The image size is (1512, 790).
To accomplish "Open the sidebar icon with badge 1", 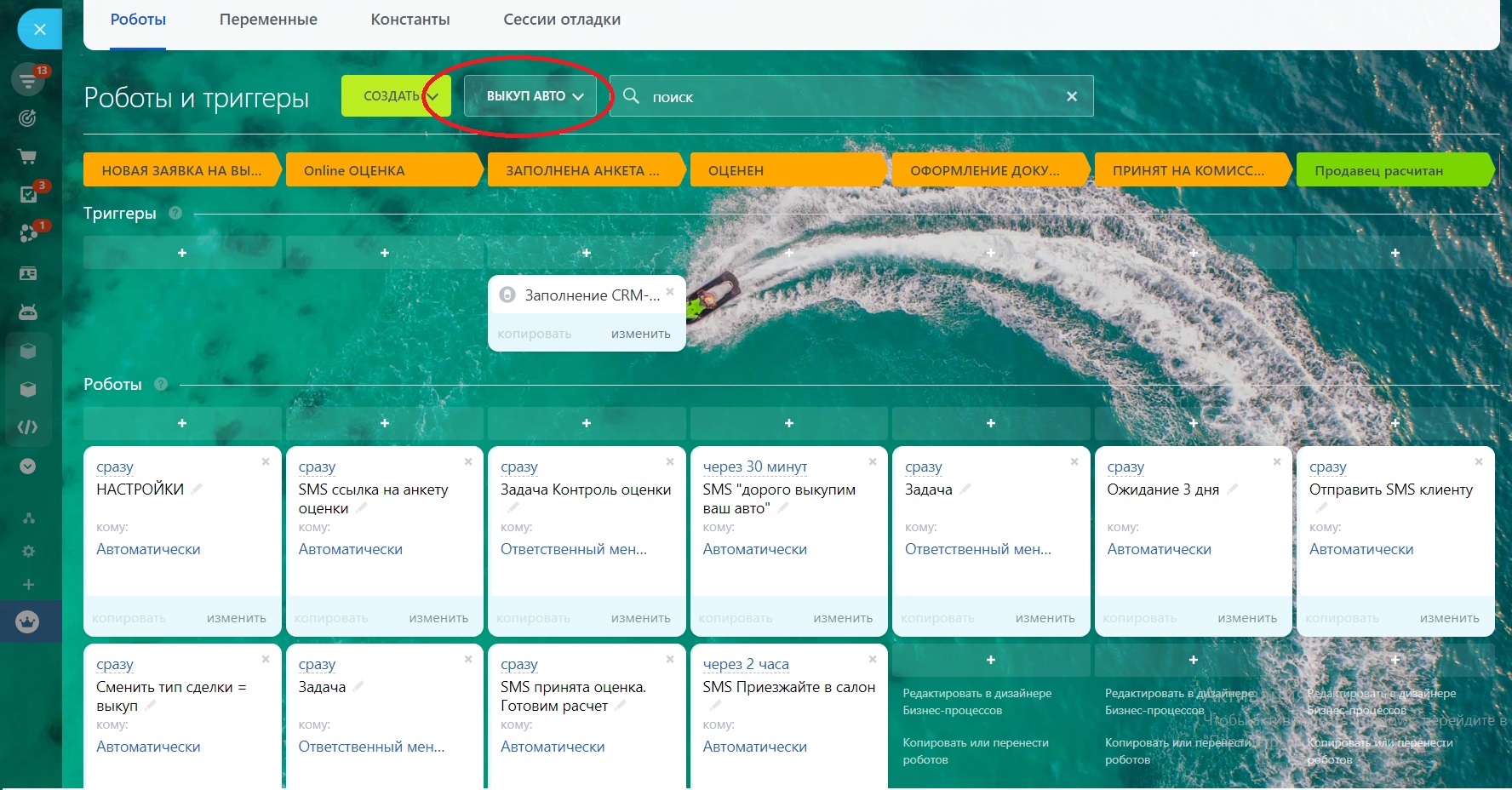I will (28, 232).
